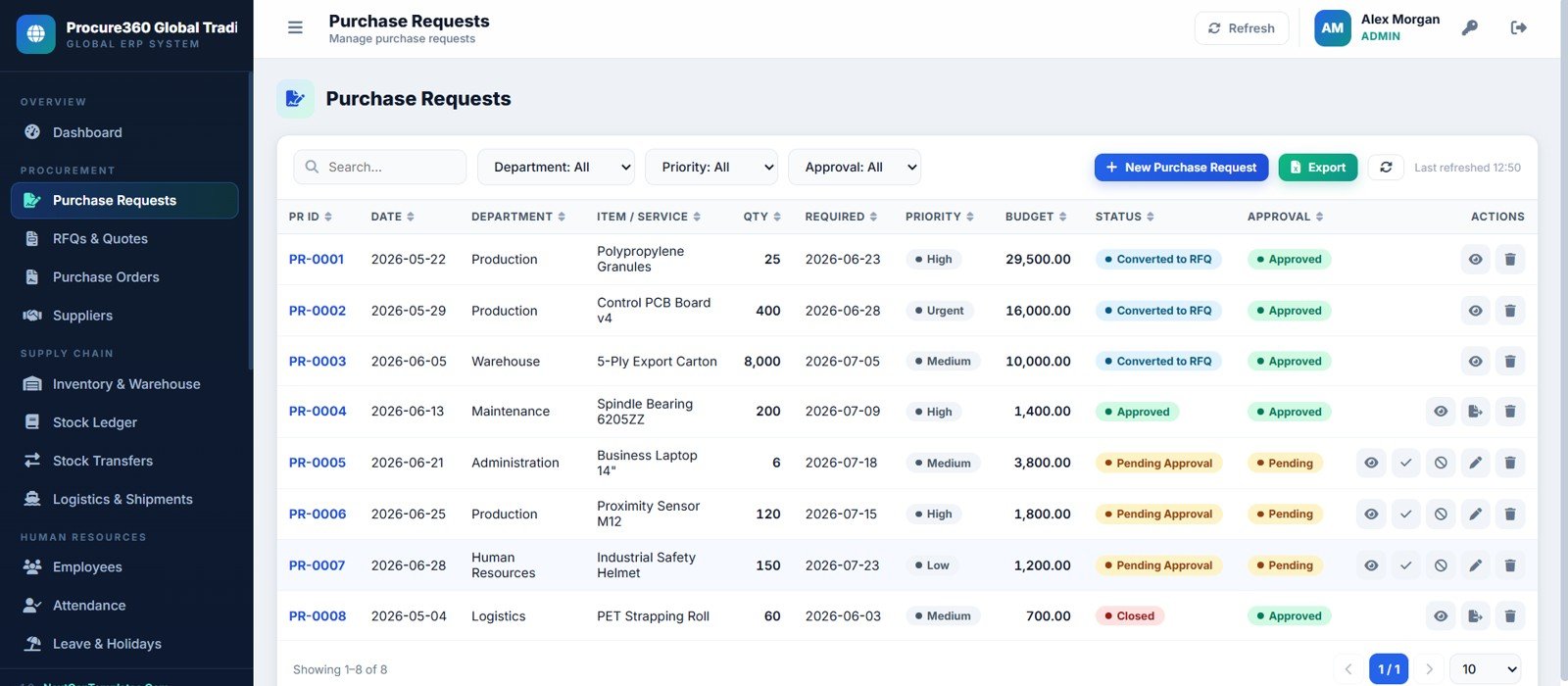Open Suppliers in sidebar

point(124,316)
